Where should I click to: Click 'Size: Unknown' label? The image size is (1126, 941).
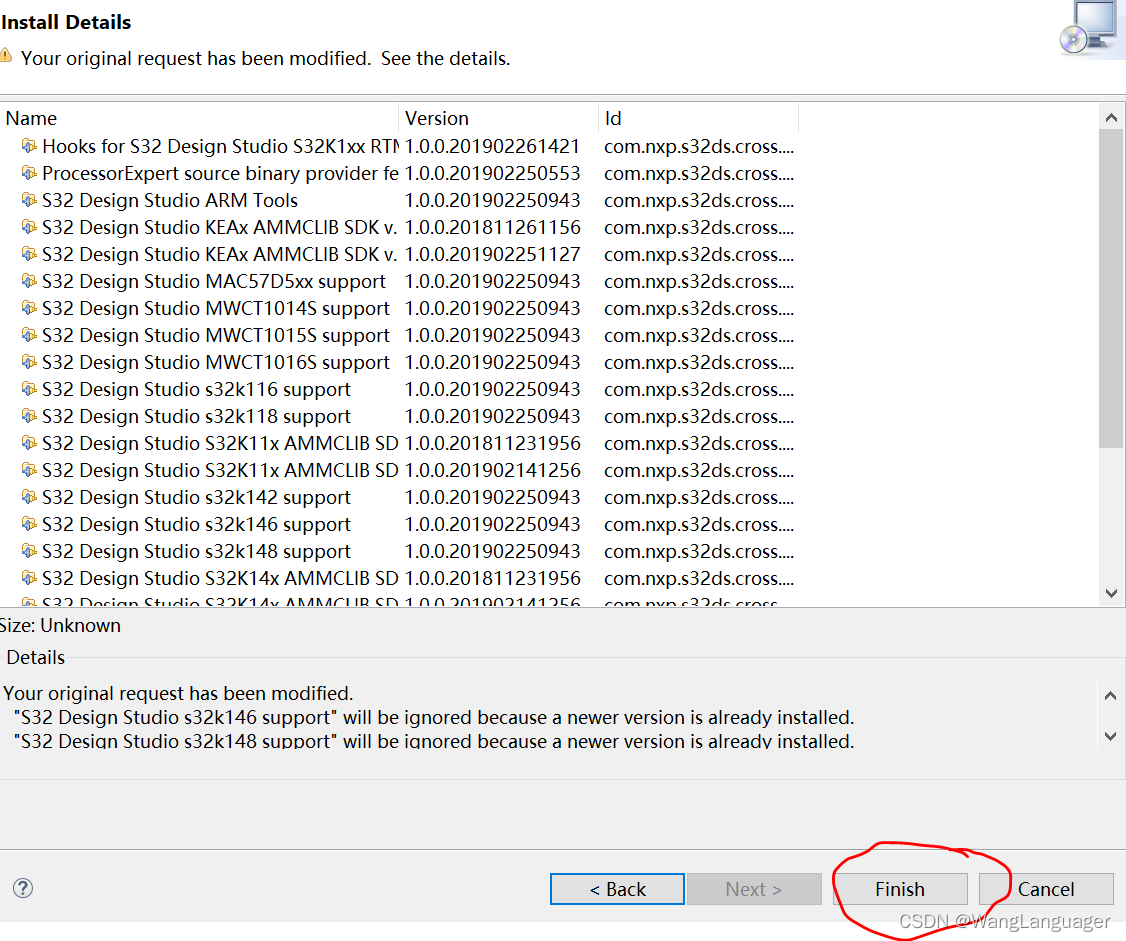point(60,626)
